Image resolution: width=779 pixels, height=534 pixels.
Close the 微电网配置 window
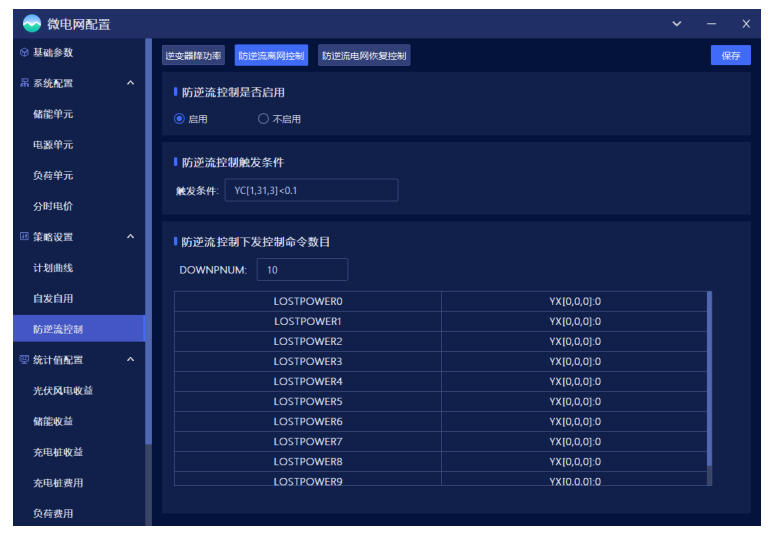coord(746,23)
